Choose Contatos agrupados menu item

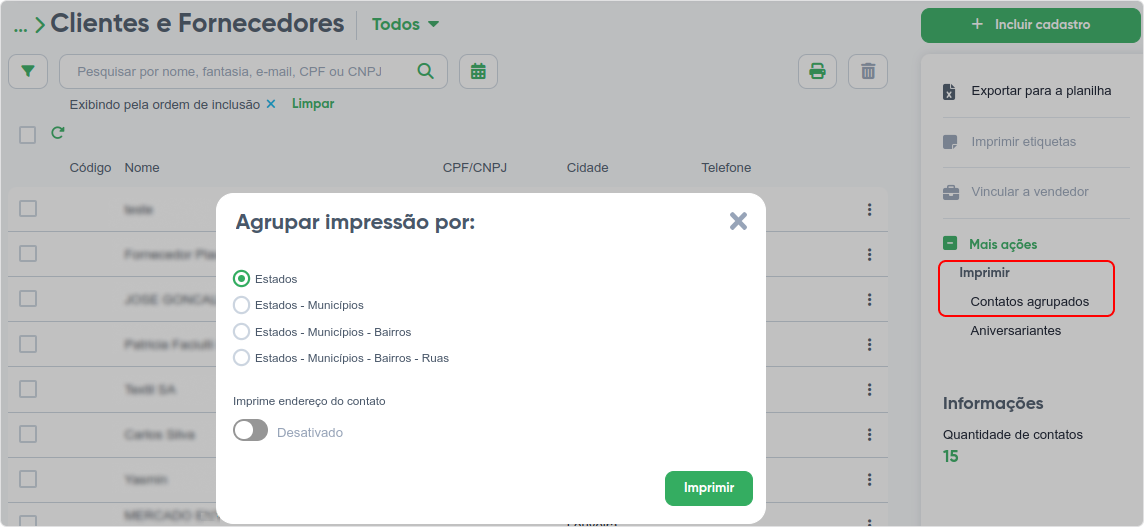tap(1029, 301)
